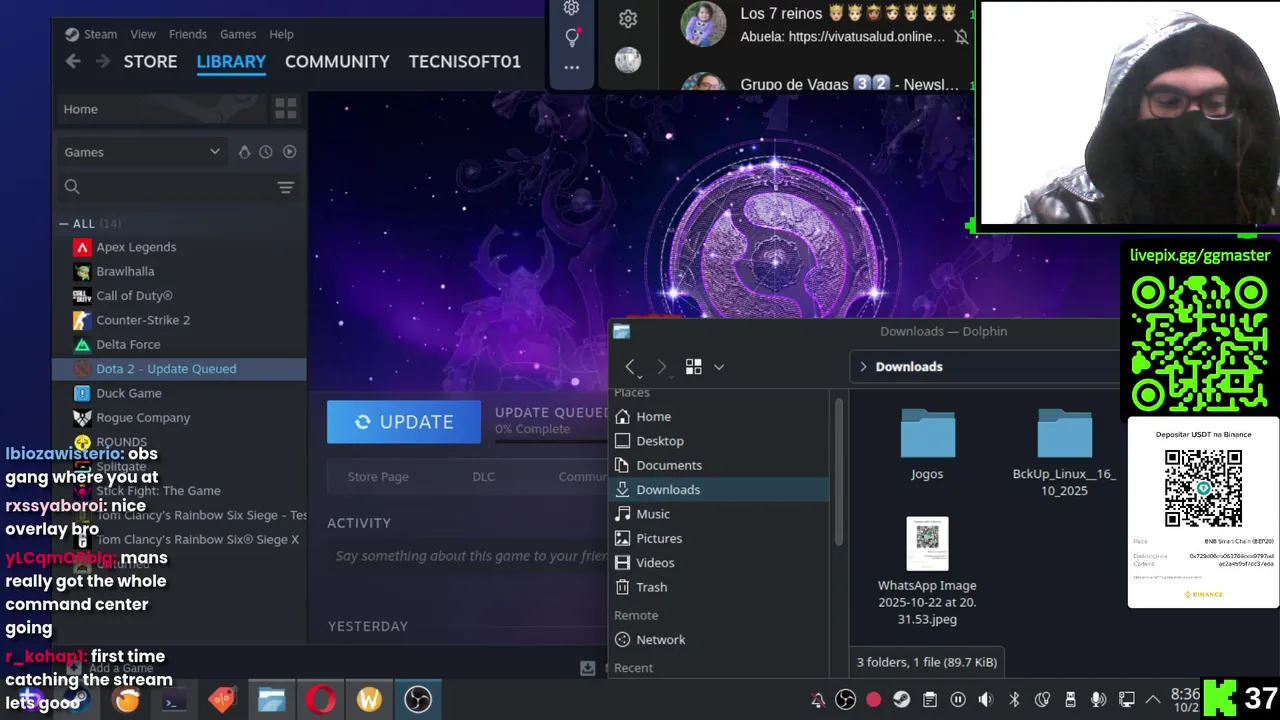
Task: Go back in Dolphin file manager
Action: [x=630, y=367]
